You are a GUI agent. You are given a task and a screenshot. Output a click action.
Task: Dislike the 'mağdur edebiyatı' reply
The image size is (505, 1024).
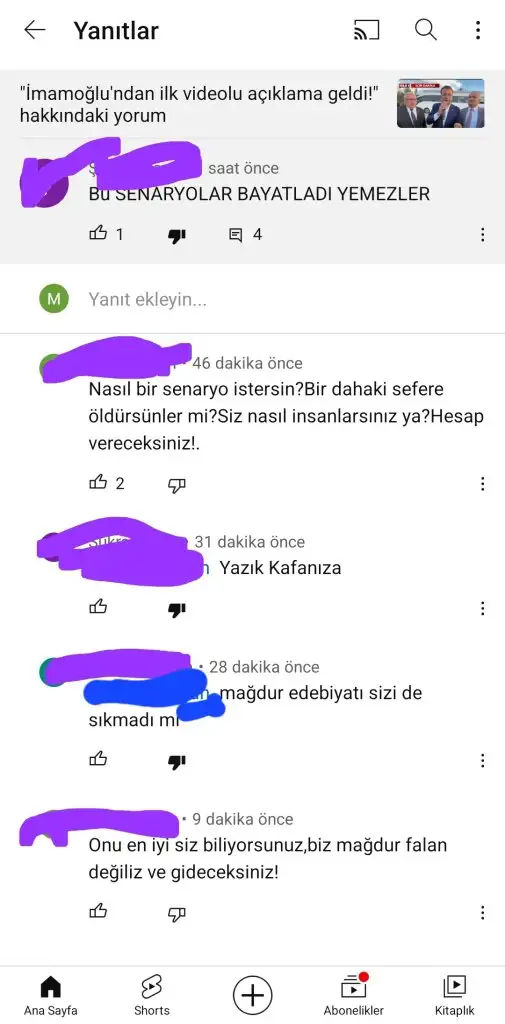[176, 761]
